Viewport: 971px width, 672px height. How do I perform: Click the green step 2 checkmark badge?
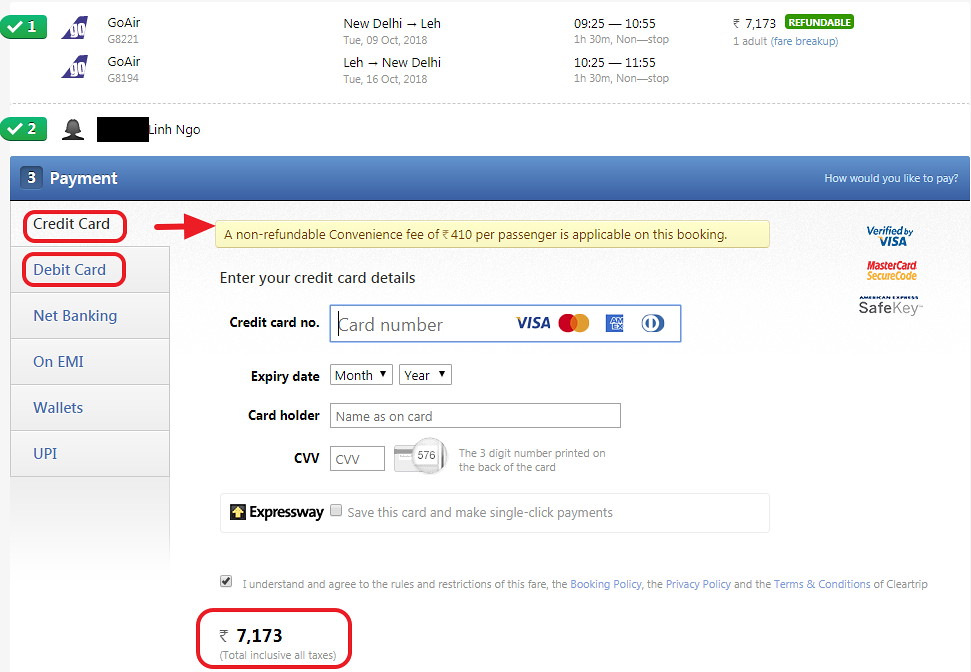point(24,129)
